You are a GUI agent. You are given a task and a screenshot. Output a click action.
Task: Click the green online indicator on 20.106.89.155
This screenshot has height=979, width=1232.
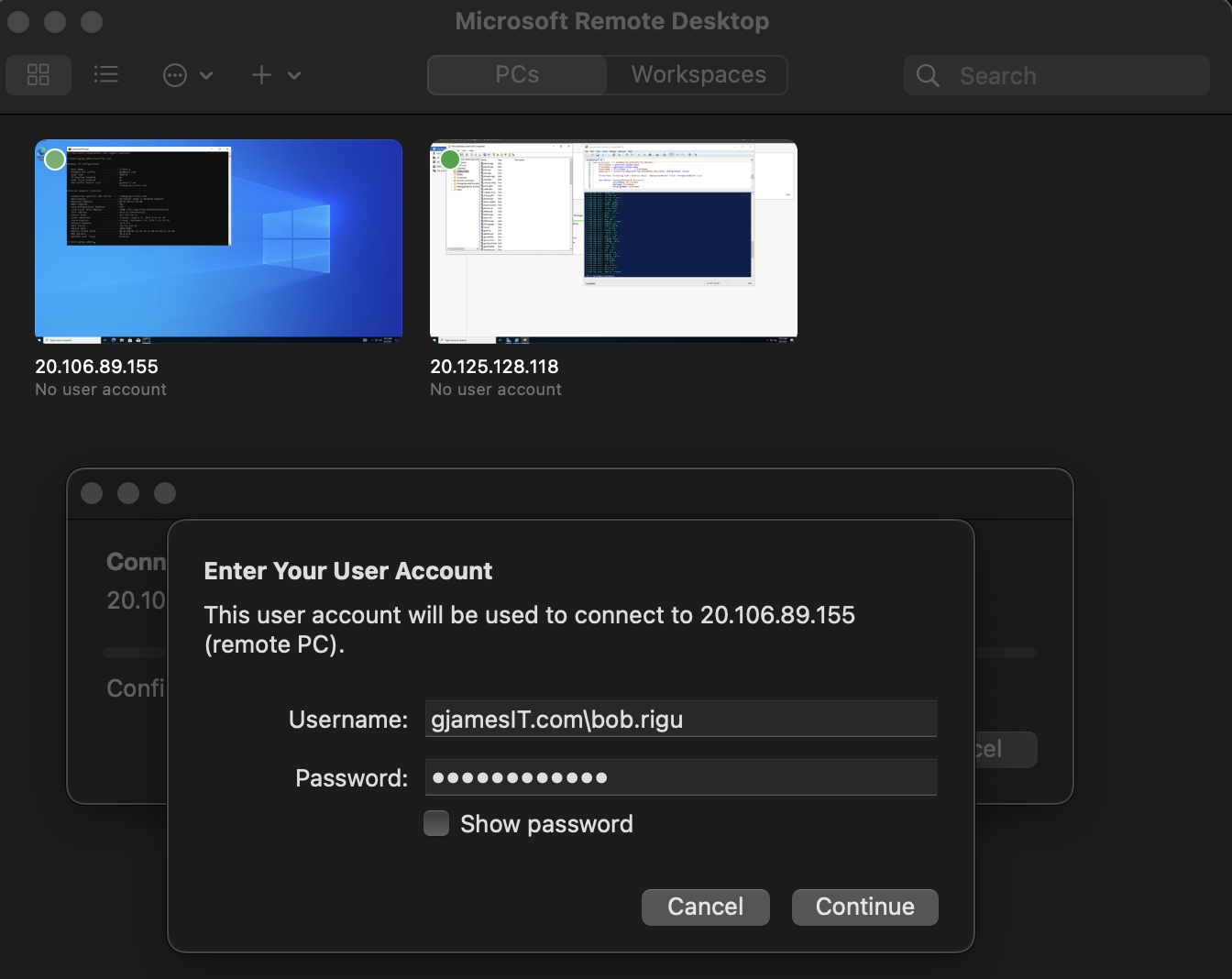coord(54,159)
